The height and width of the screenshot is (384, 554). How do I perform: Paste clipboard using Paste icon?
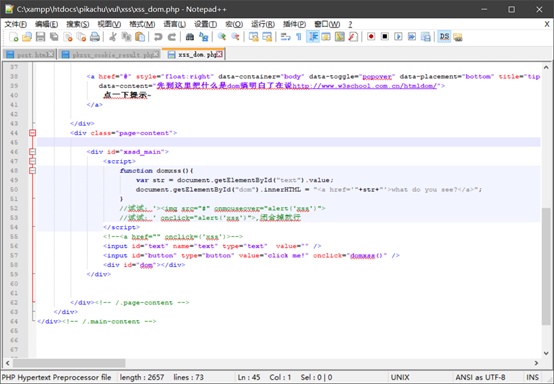[x=140, y=37]
